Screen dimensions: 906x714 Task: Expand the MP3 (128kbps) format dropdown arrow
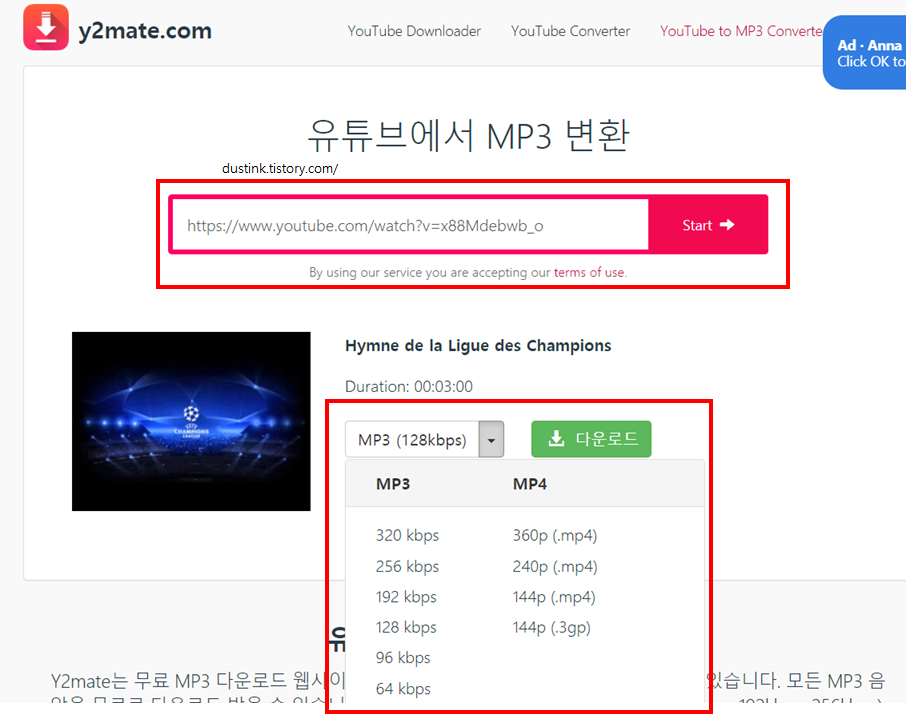click(491, 440)
